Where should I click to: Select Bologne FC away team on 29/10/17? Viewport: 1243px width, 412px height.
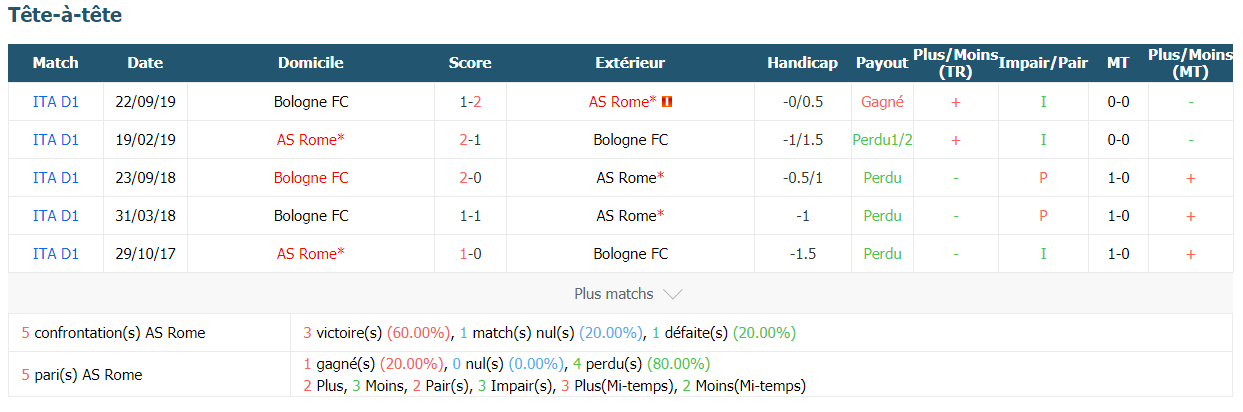(x=630, y=254)
